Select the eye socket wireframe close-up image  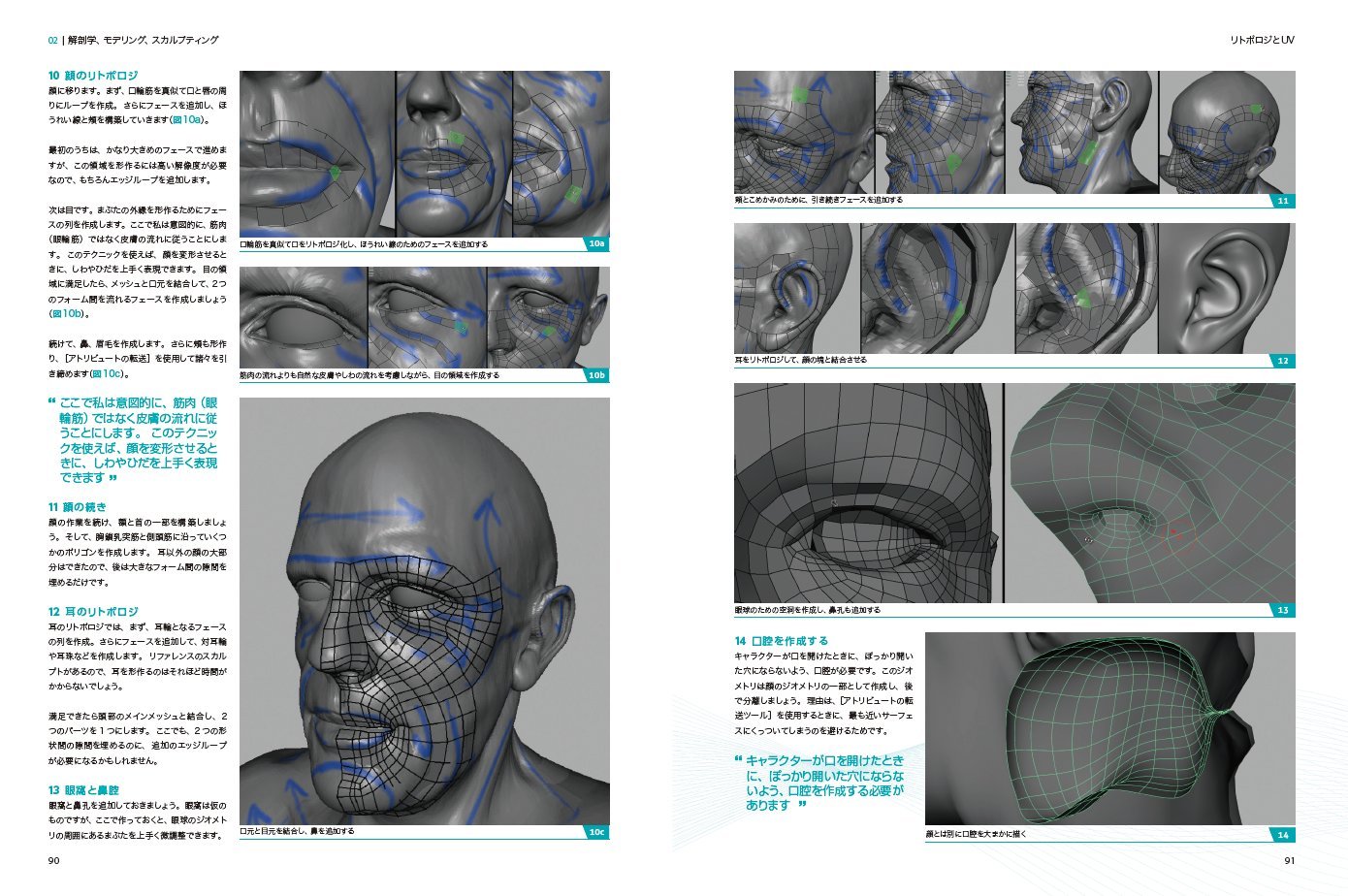(x=866, y=493)
